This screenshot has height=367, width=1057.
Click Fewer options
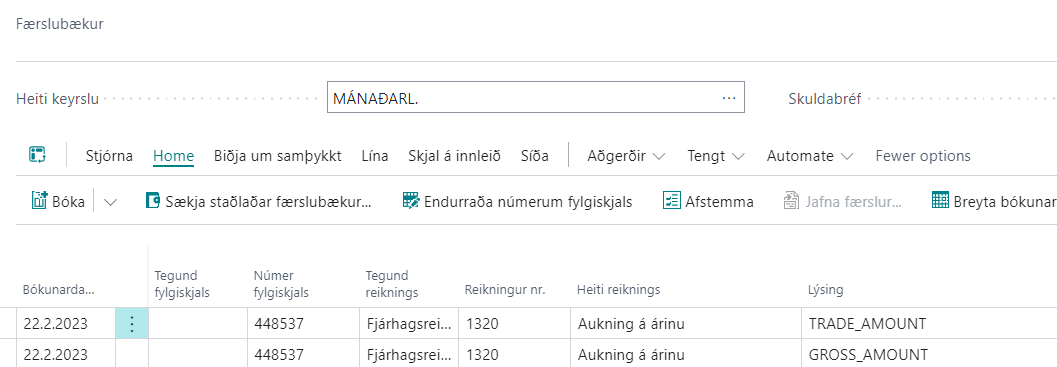coord(923,156)
